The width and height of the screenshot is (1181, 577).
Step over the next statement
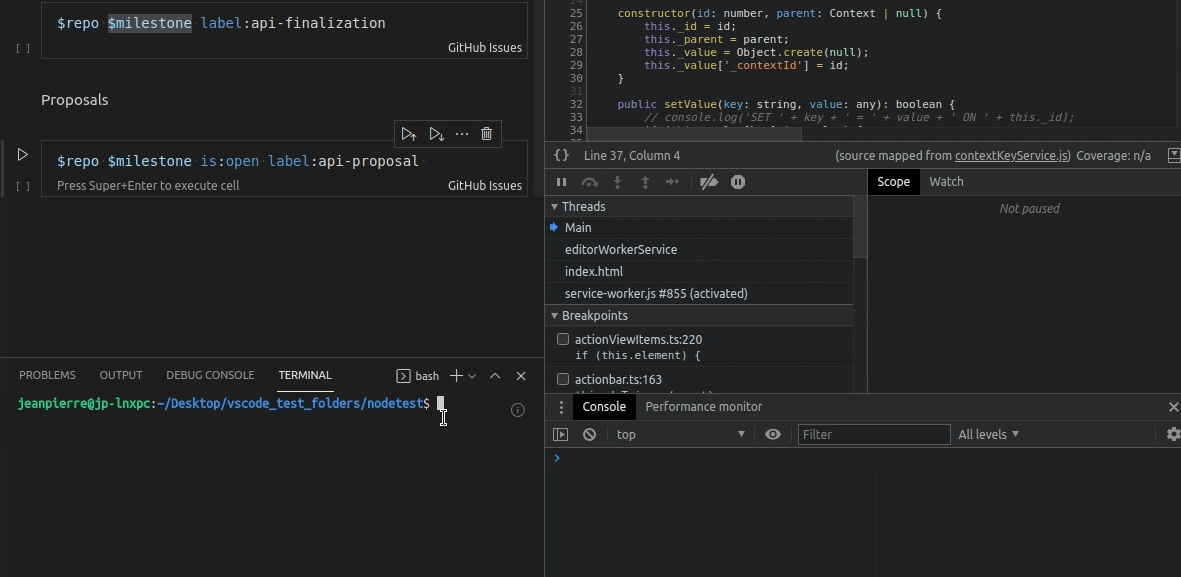coord(590,181)
